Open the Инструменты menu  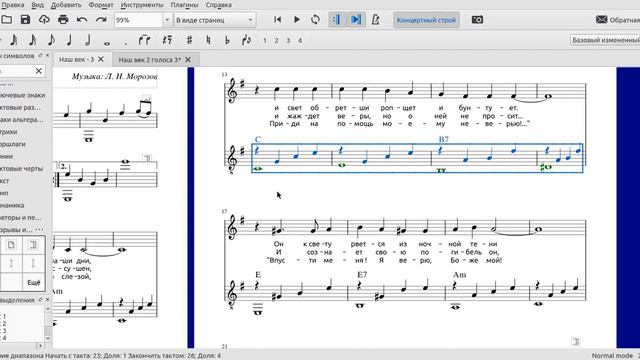pyautogui.click(x=142, y=5)
